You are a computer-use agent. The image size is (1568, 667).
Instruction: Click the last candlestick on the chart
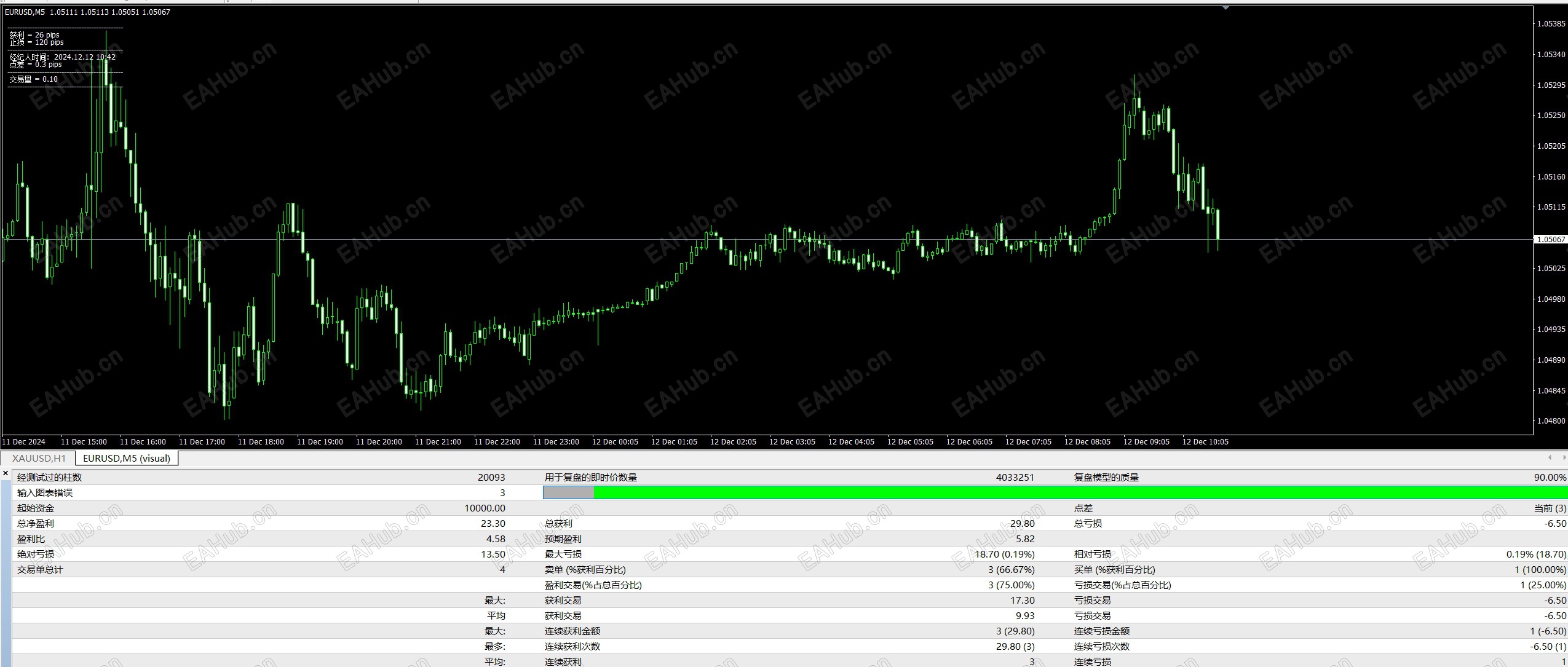tap(1218, 224)
